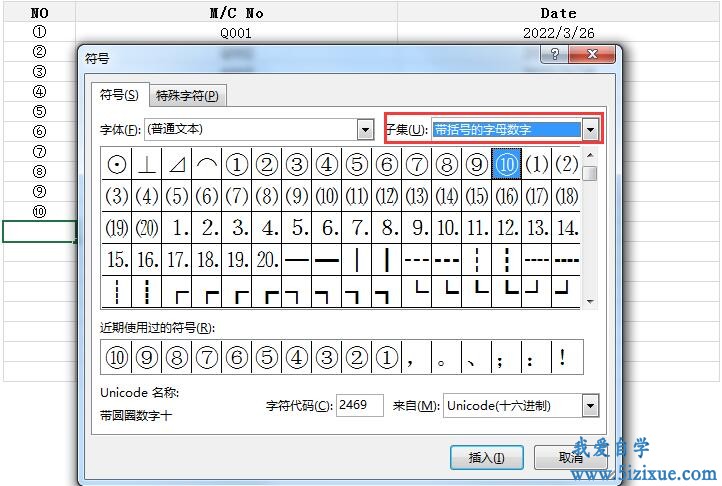Choose the '8.' numbered period symbol
The image size is (722, 486).
tap(387, 228)
